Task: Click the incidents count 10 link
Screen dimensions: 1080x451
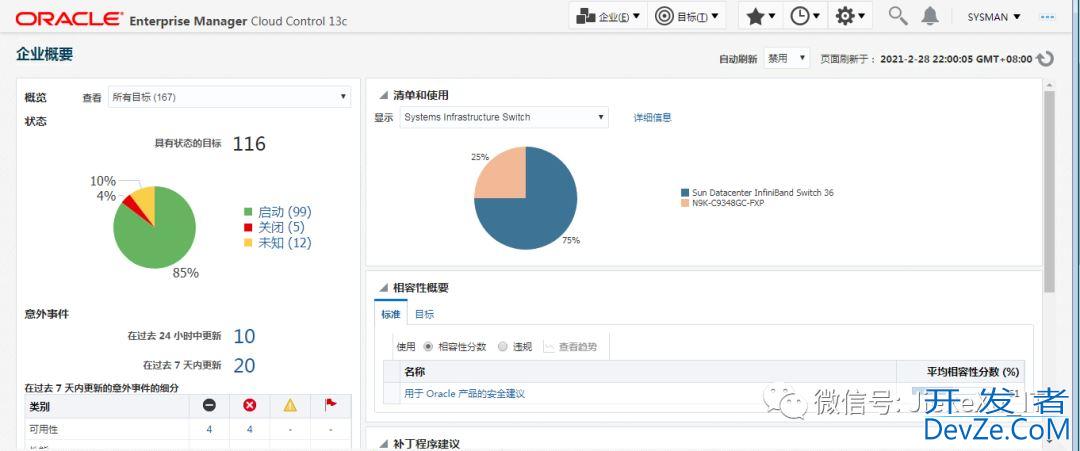Action: 245,336
